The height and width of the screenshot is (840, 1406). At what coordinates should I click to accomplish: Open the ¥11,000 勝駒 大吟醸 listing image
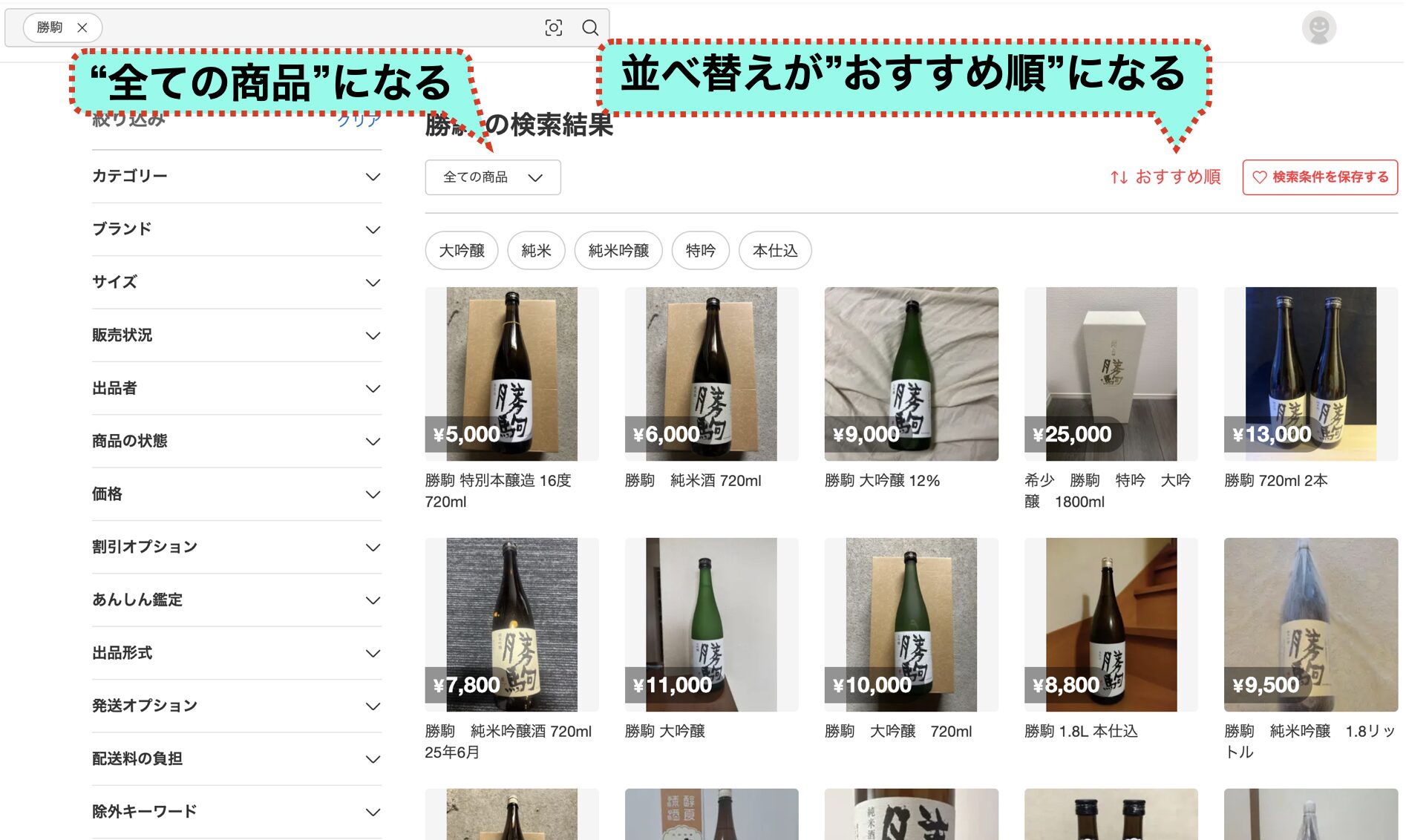pos(711,625)
